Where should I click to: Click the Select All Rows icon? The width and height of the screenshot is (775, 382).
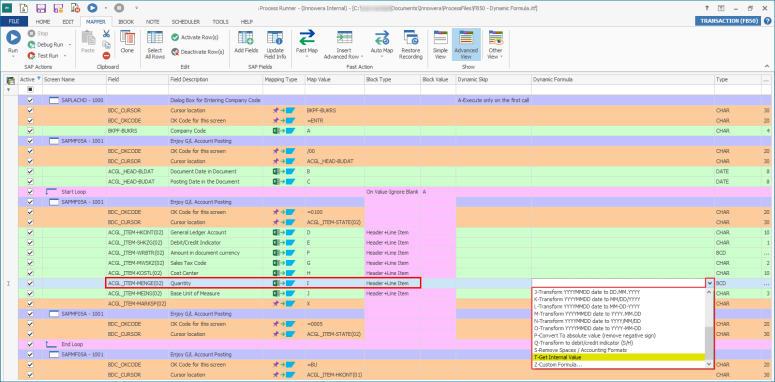pos(155,38)
